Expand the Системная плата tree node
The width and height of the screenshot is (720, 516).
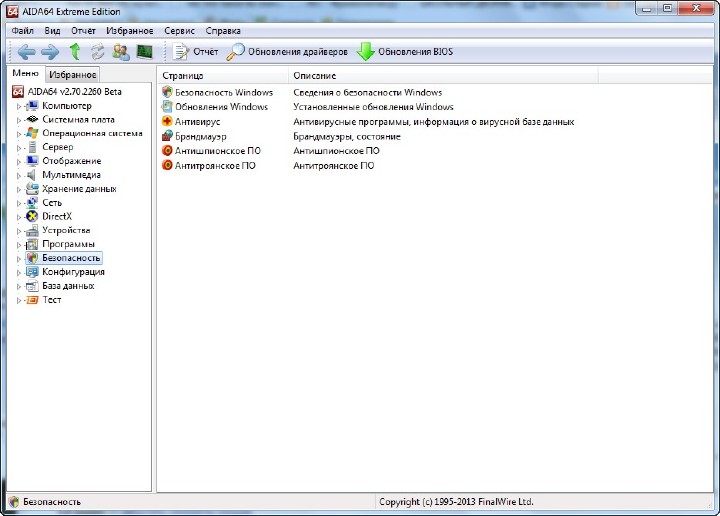pos(18,120)
